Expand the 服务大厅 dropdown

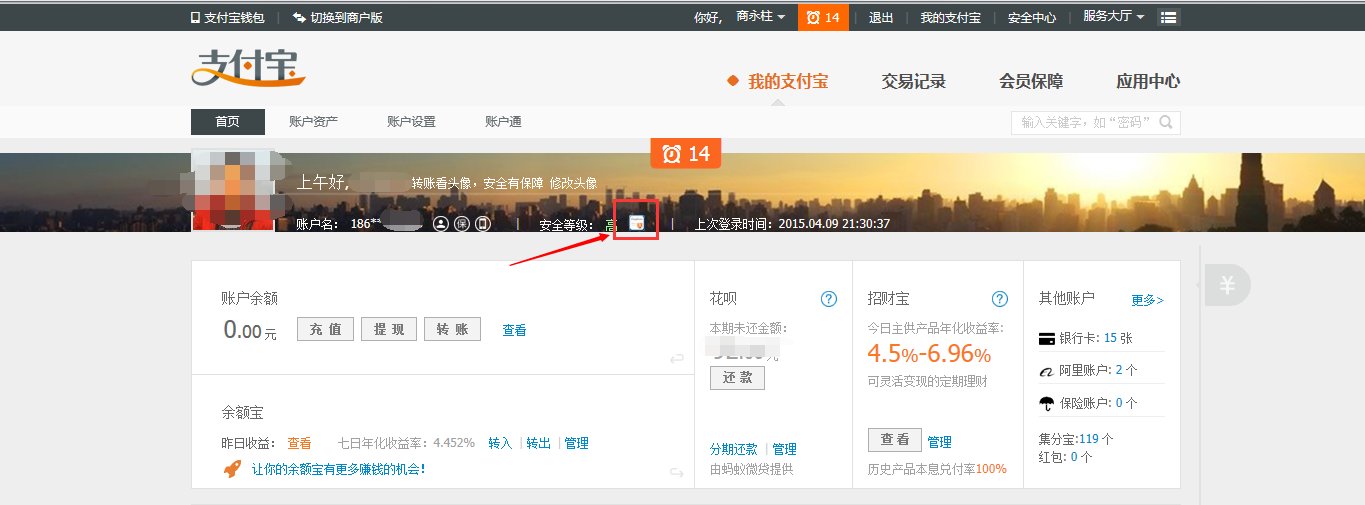pos(1114,17)
